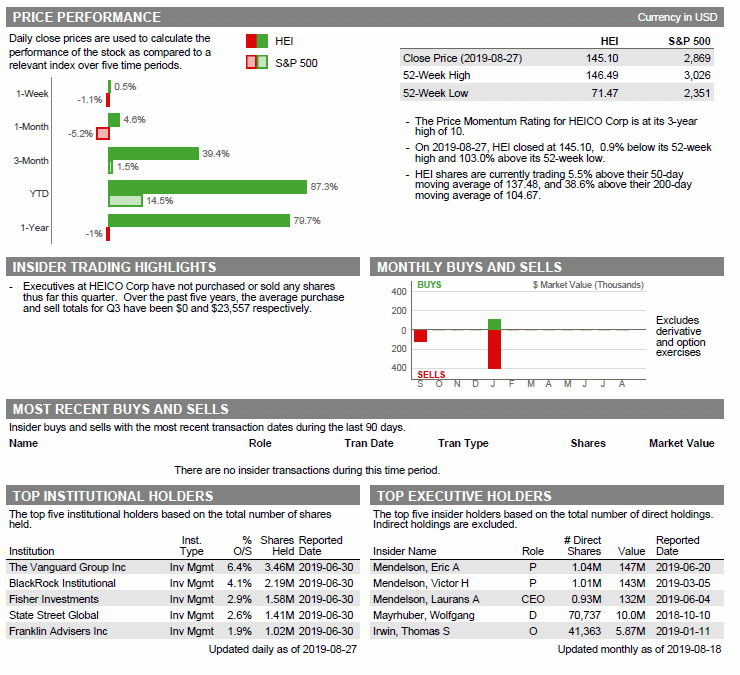Click the 3-Month row label

click(x=31, y=161)
